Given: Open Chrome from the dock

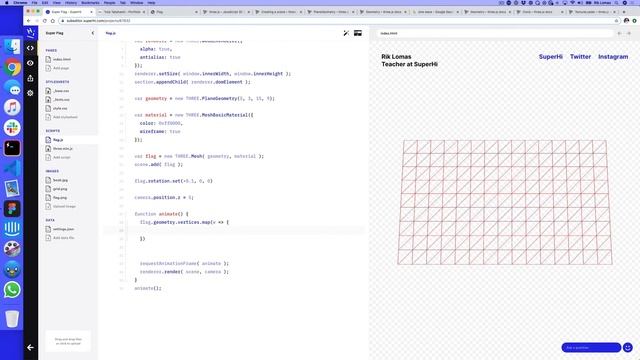Looking at the screenshot, I should point(12,67).
